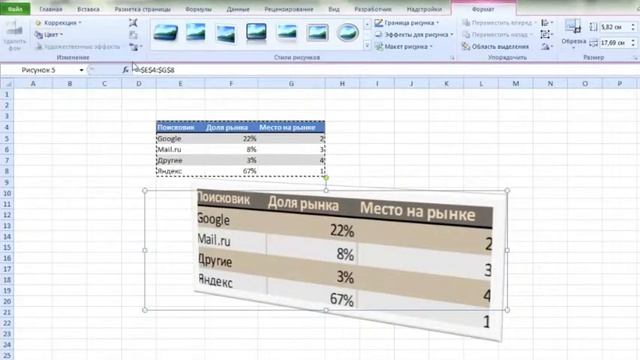Open the Надстройки ribbon tab
The width and height of the screenshot is (640, 360).
click(424, 9)
